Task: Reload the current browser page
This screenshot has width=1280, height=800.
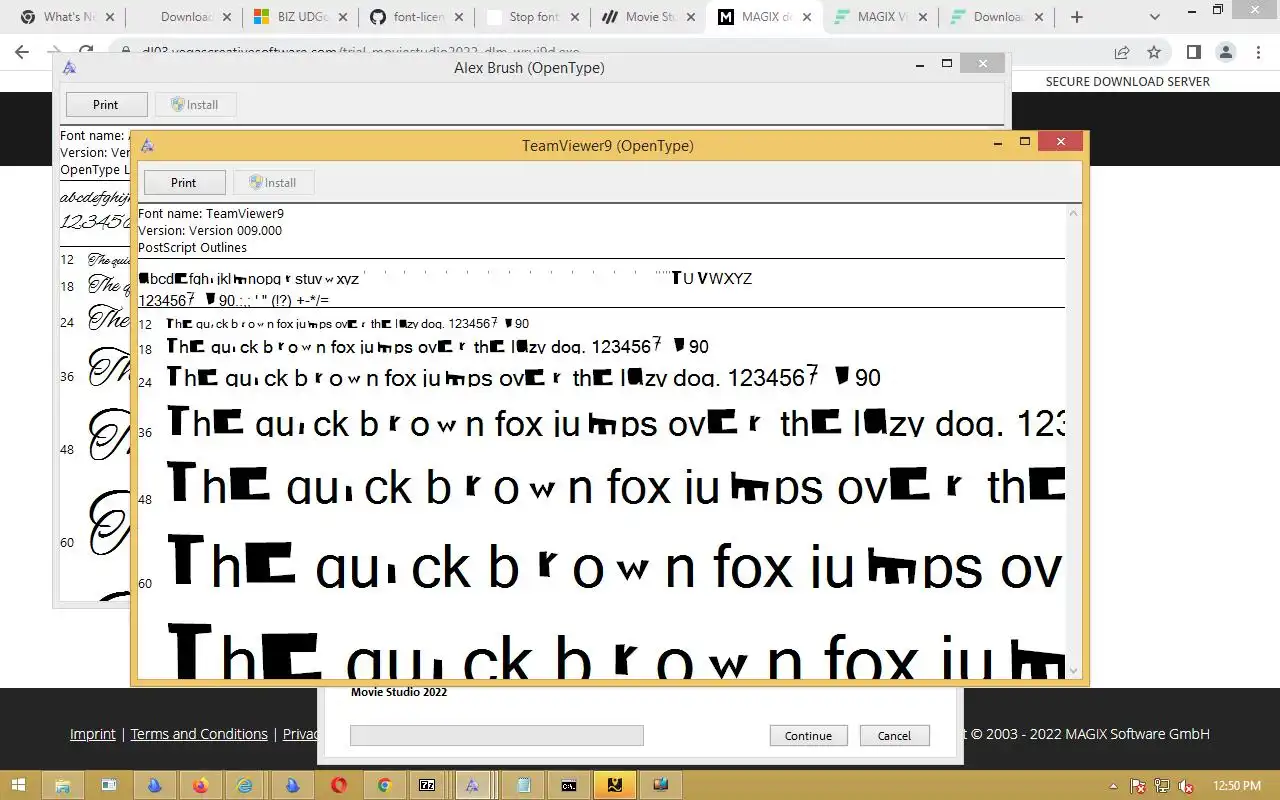Action: [x=86, y=52]
